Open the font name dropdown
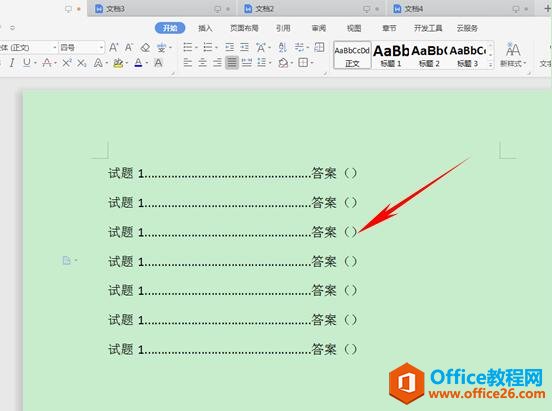The width and height of the screenshot is (552, 411). (55, 47)
